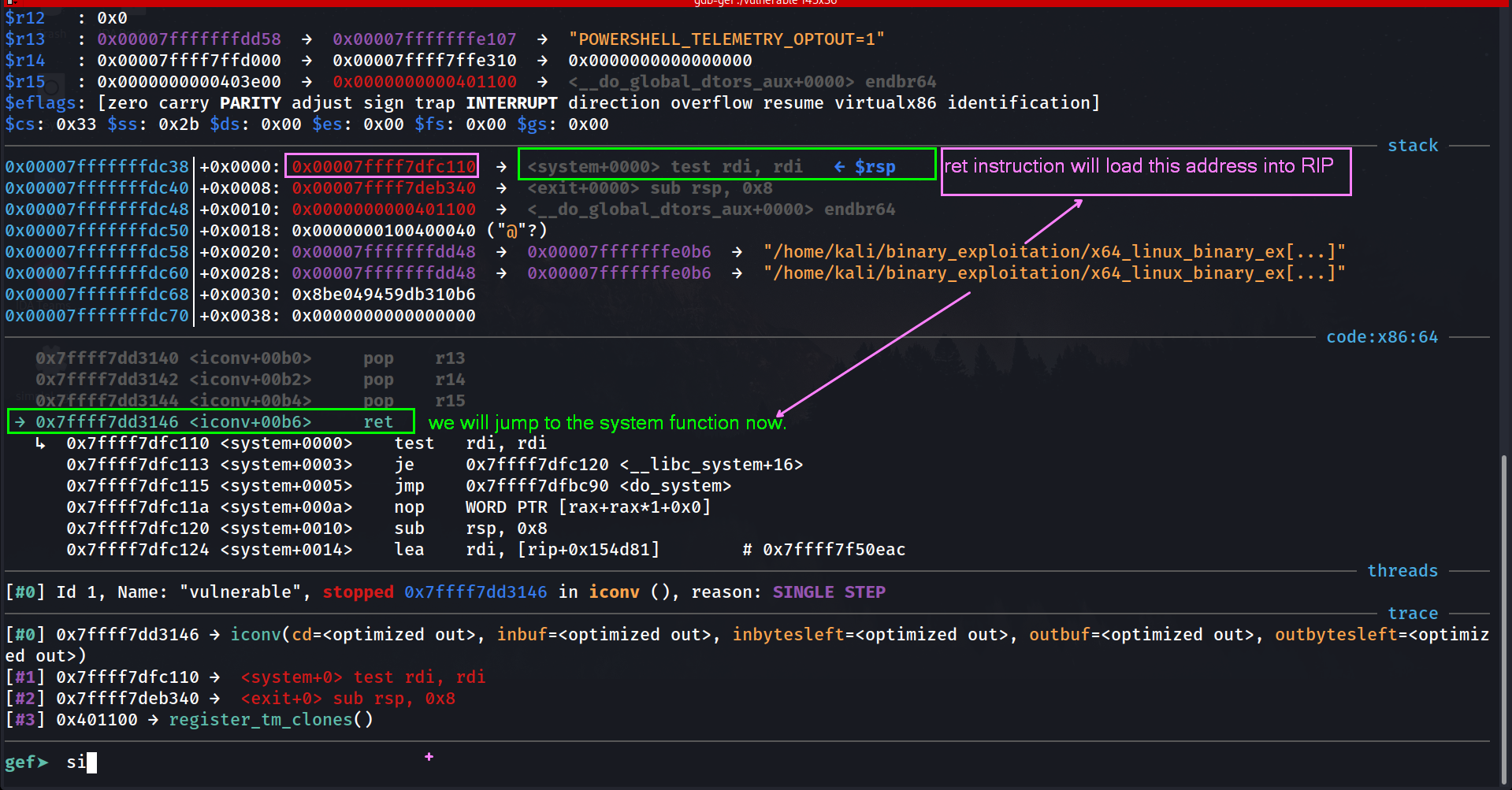Click the pink-boxed address 0x00007ffff7dfc110
Screen dimensions: 1512x790
[x=383, y=167]
